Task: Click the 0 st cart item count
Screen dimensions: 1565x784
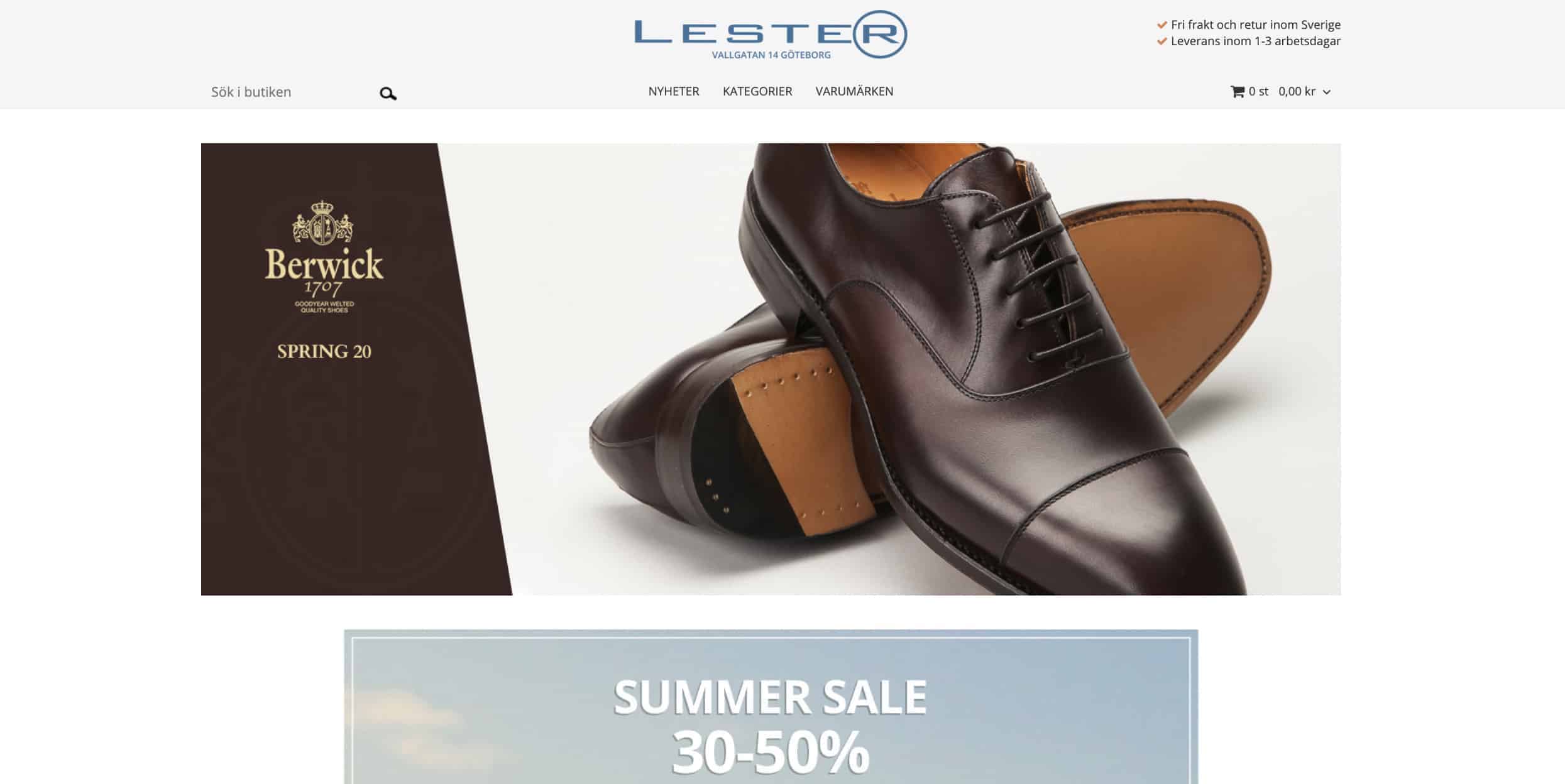Action: (x=1258, y=92)
